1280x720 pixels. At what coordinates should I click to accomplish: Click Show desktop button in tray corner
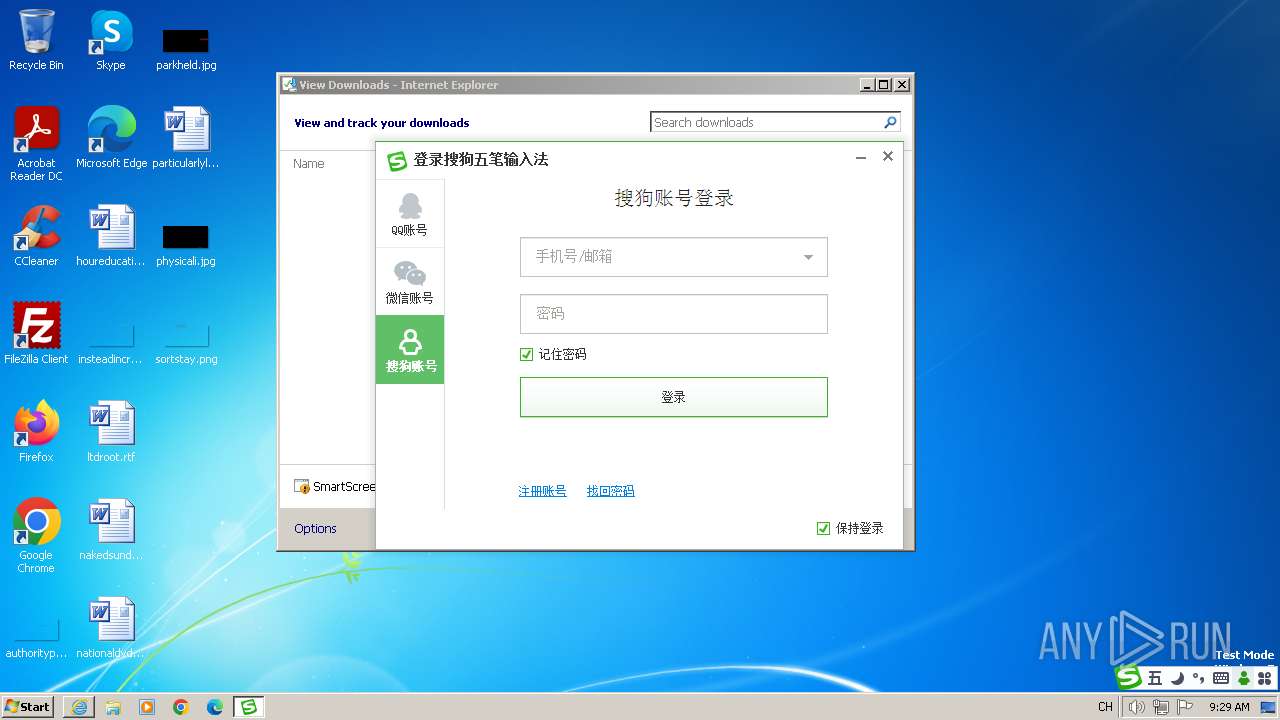click(x=1270, y=707)
